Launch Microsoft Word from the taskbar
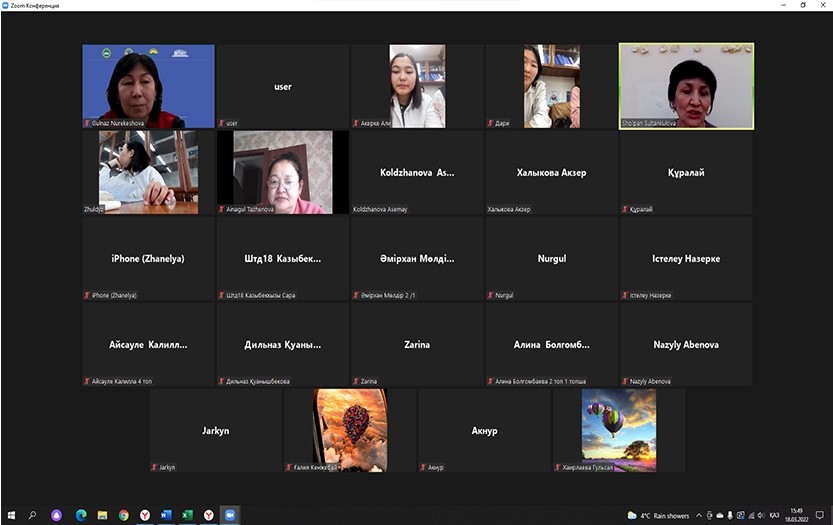833x525 pixels. (x=166, y=515)
